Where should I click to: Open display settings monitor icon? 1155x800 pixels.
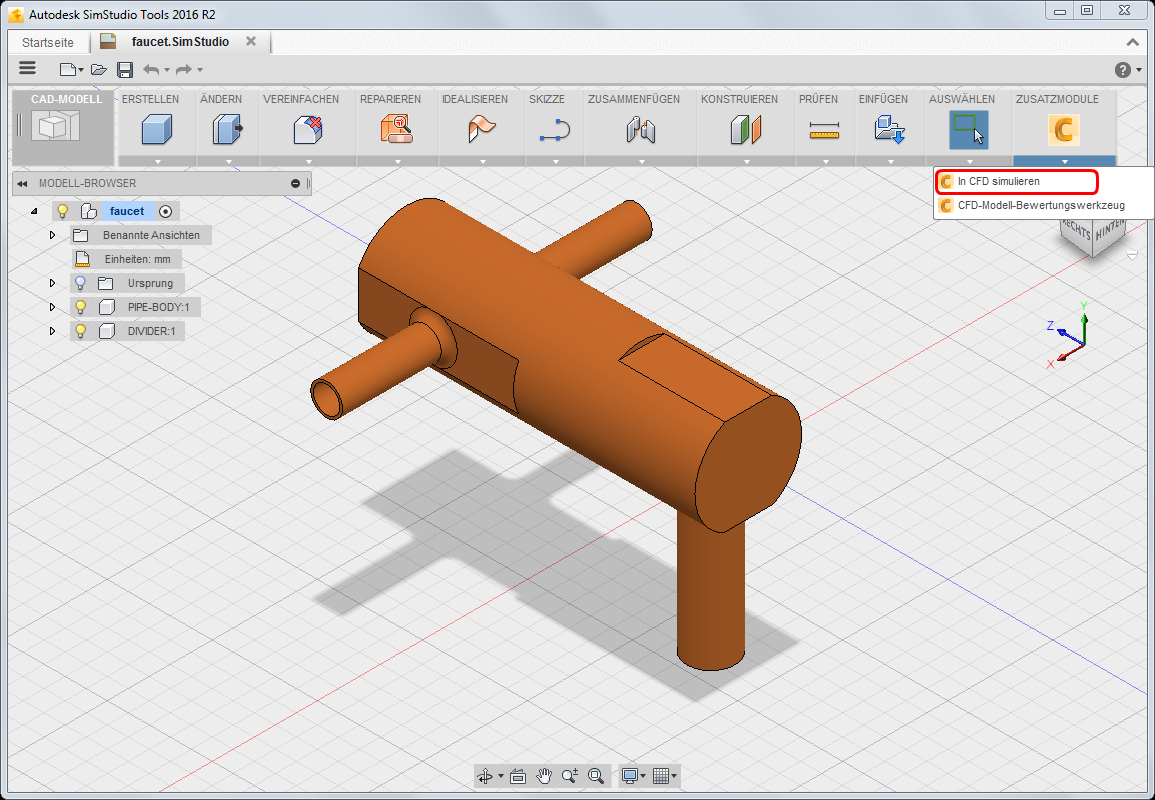click(x=630, y=776)
